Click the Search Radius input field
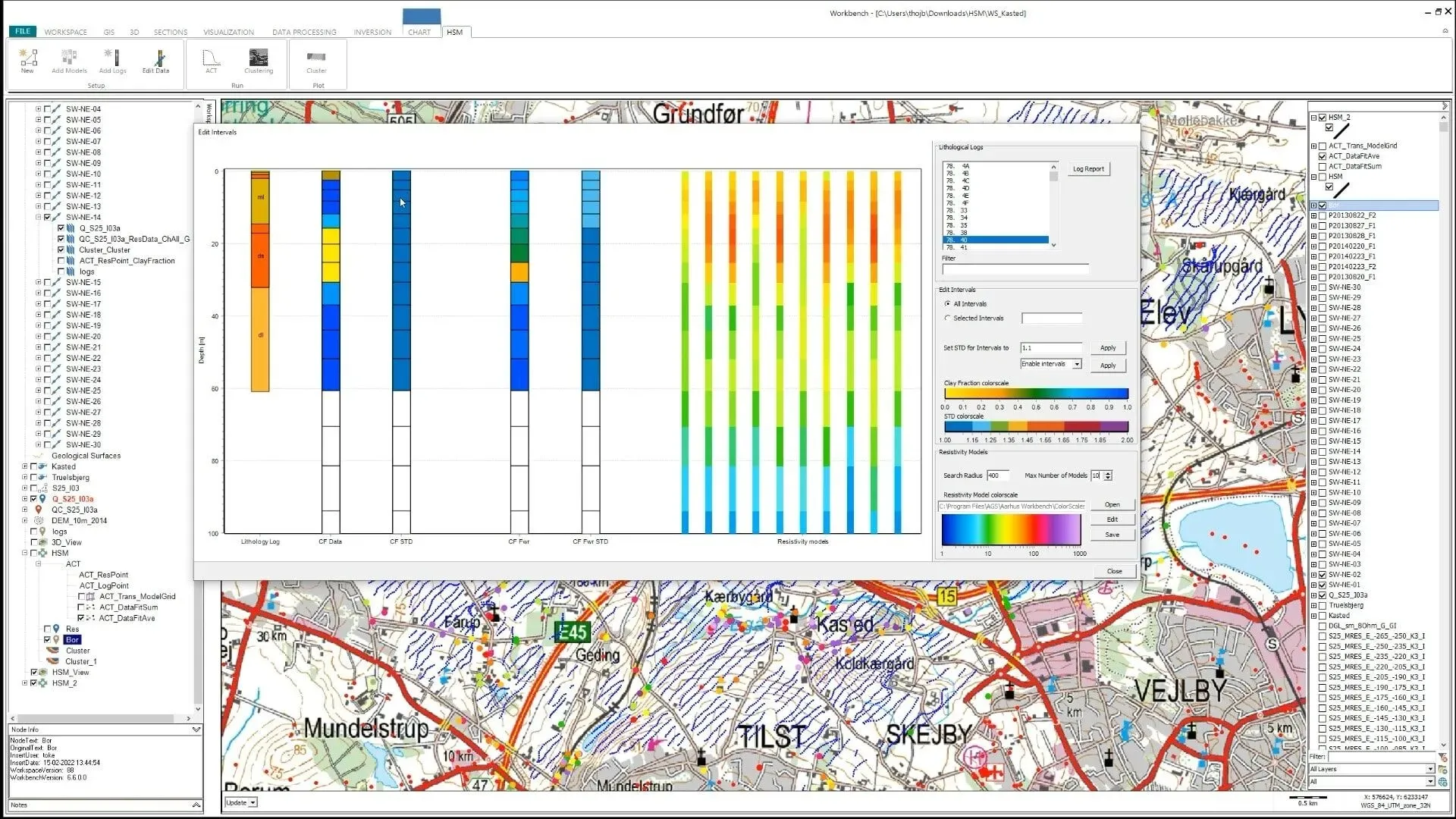Image resolution: width=1456 pixels, height=819 pixels. [x=998, y=475]
